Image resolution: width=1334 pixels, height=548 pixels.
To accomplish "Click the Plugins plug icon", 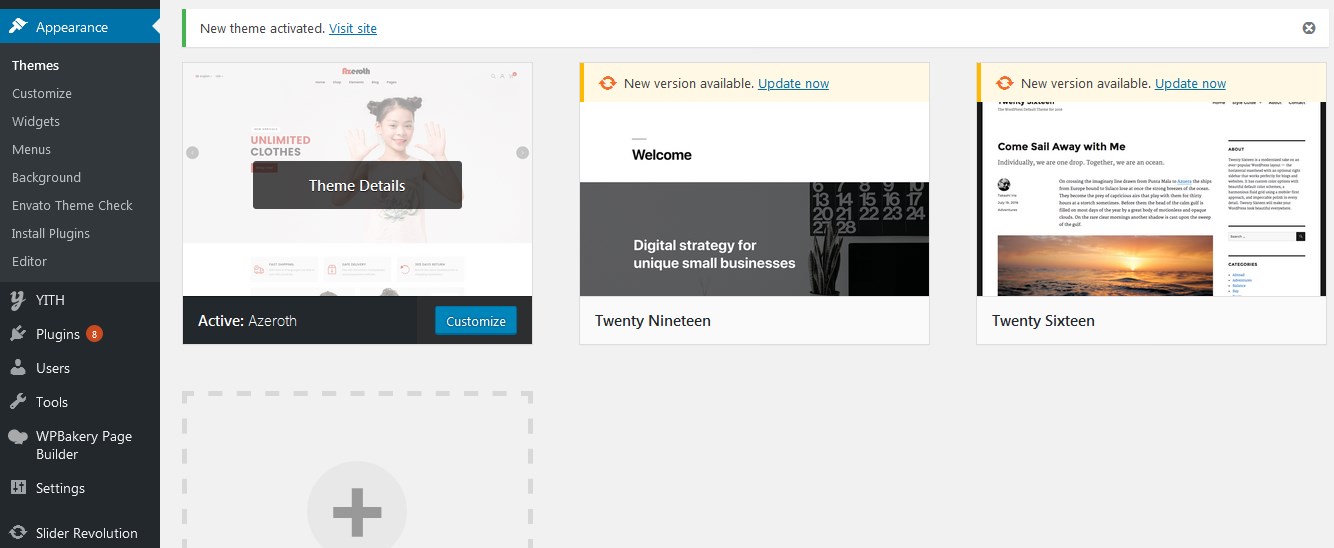I will click(18, 334).
